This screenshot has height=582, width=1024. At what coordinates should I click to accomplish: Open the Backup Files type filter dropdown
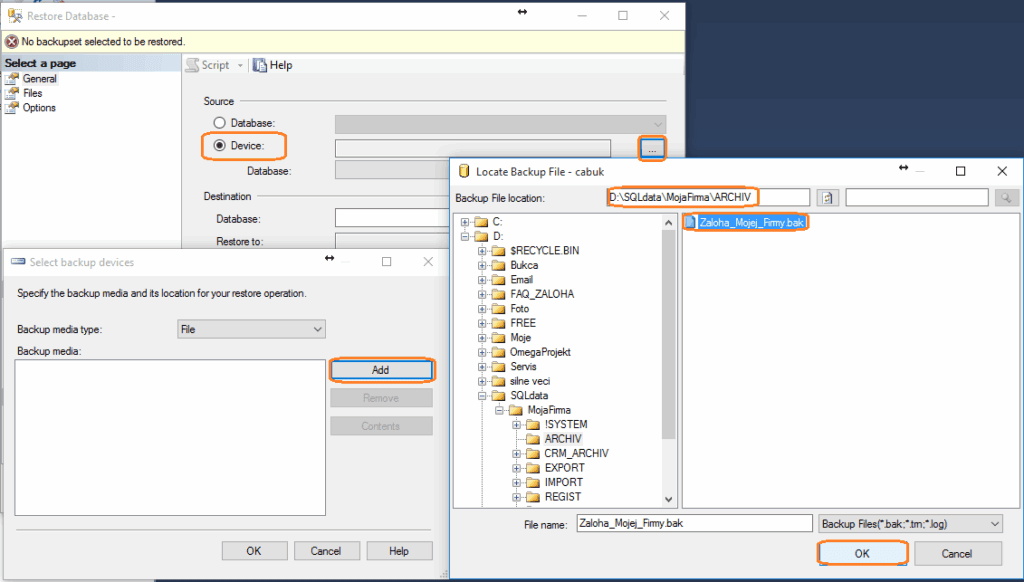[x=909, y=523]
